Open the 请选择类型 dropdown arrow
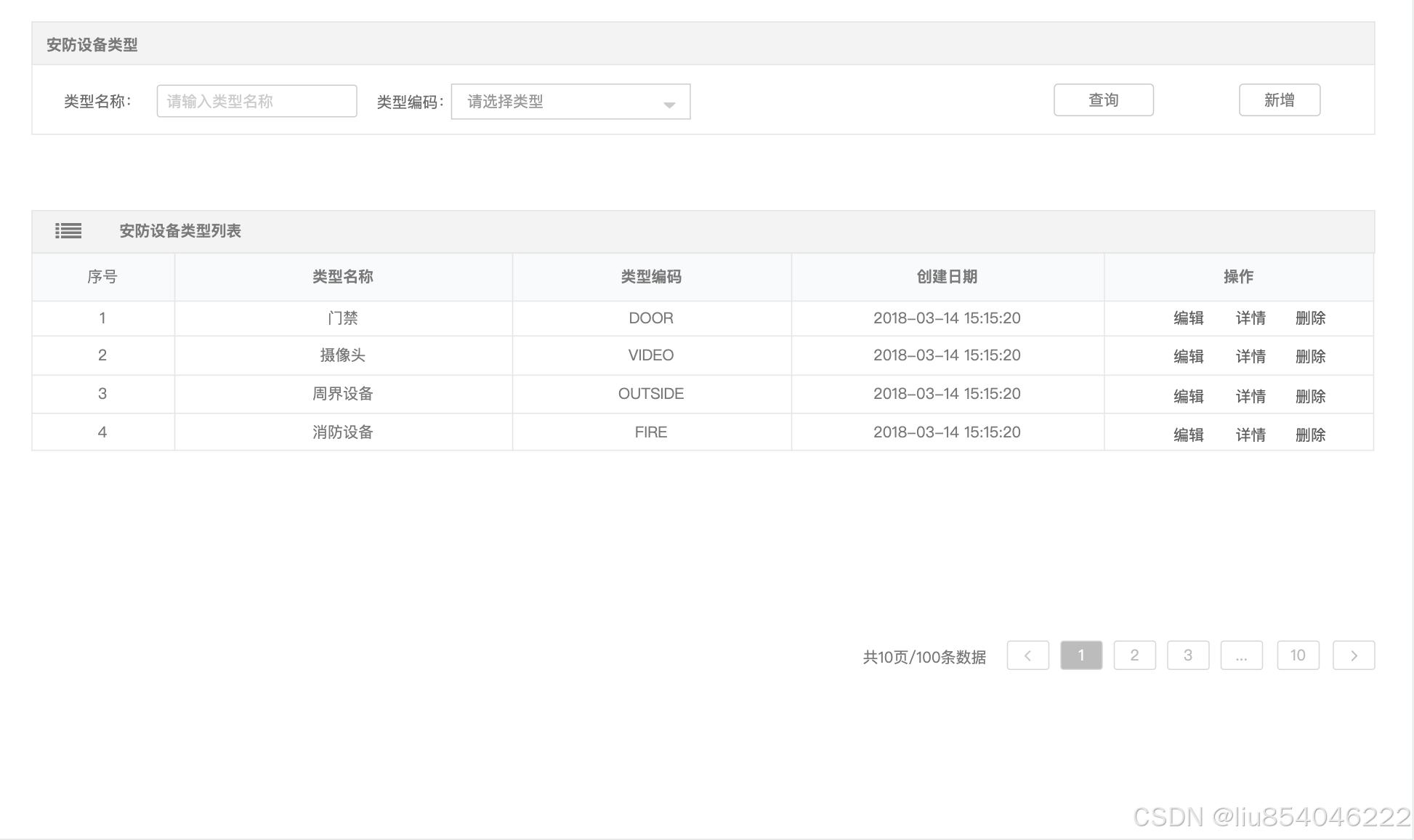1414x840 pixels. [669, 105]
